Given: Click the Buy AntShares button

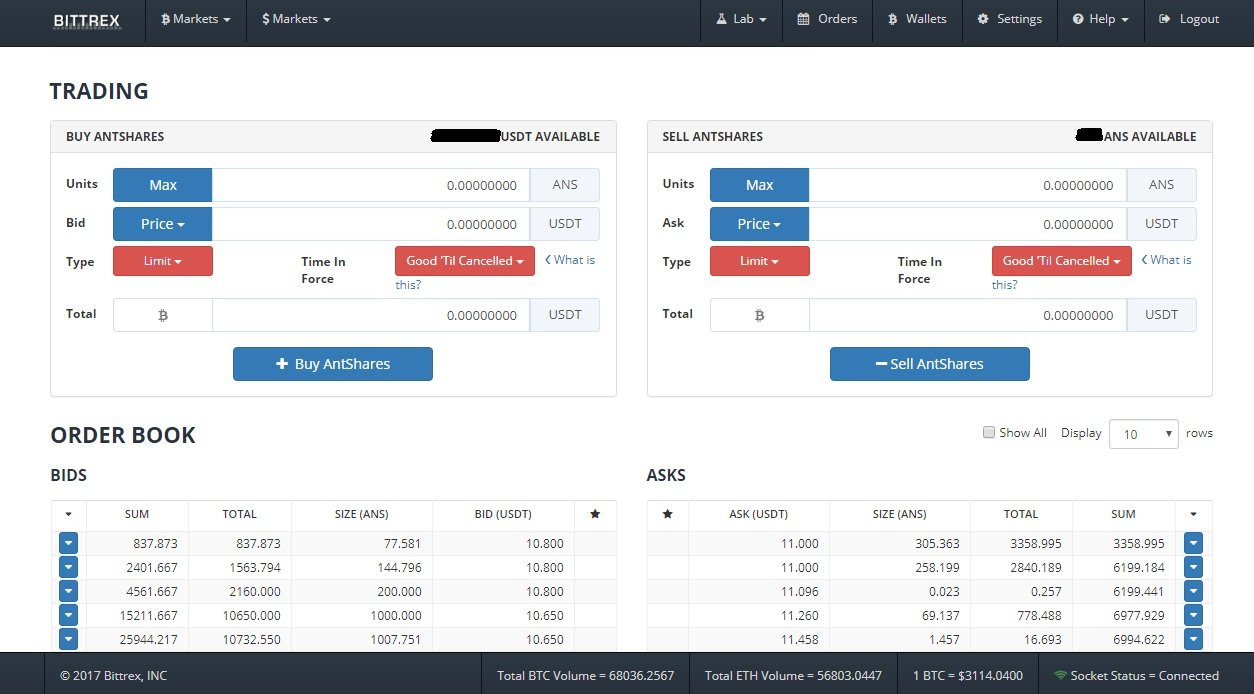Looking at the screenshot, I should click(x=333, y=364).
